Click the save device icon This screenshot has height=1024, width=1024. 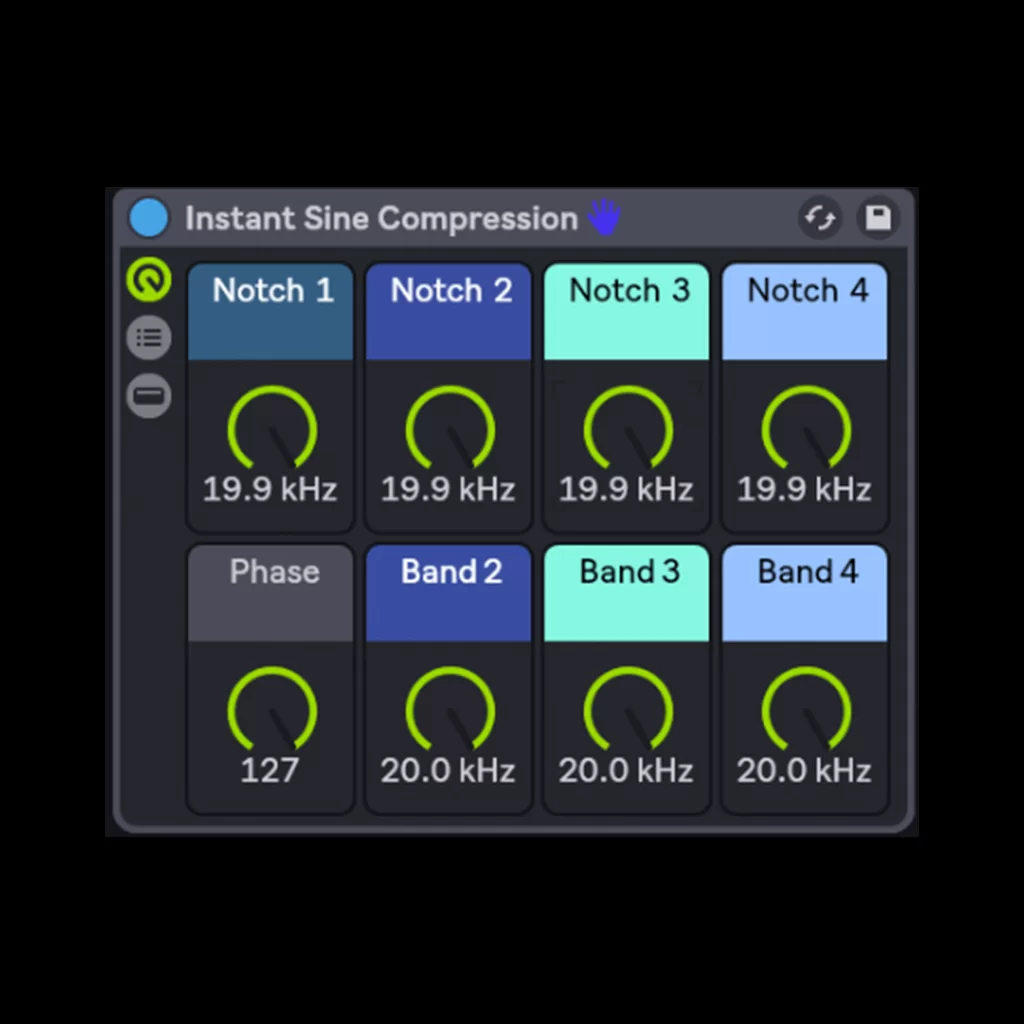click(878, 218)
